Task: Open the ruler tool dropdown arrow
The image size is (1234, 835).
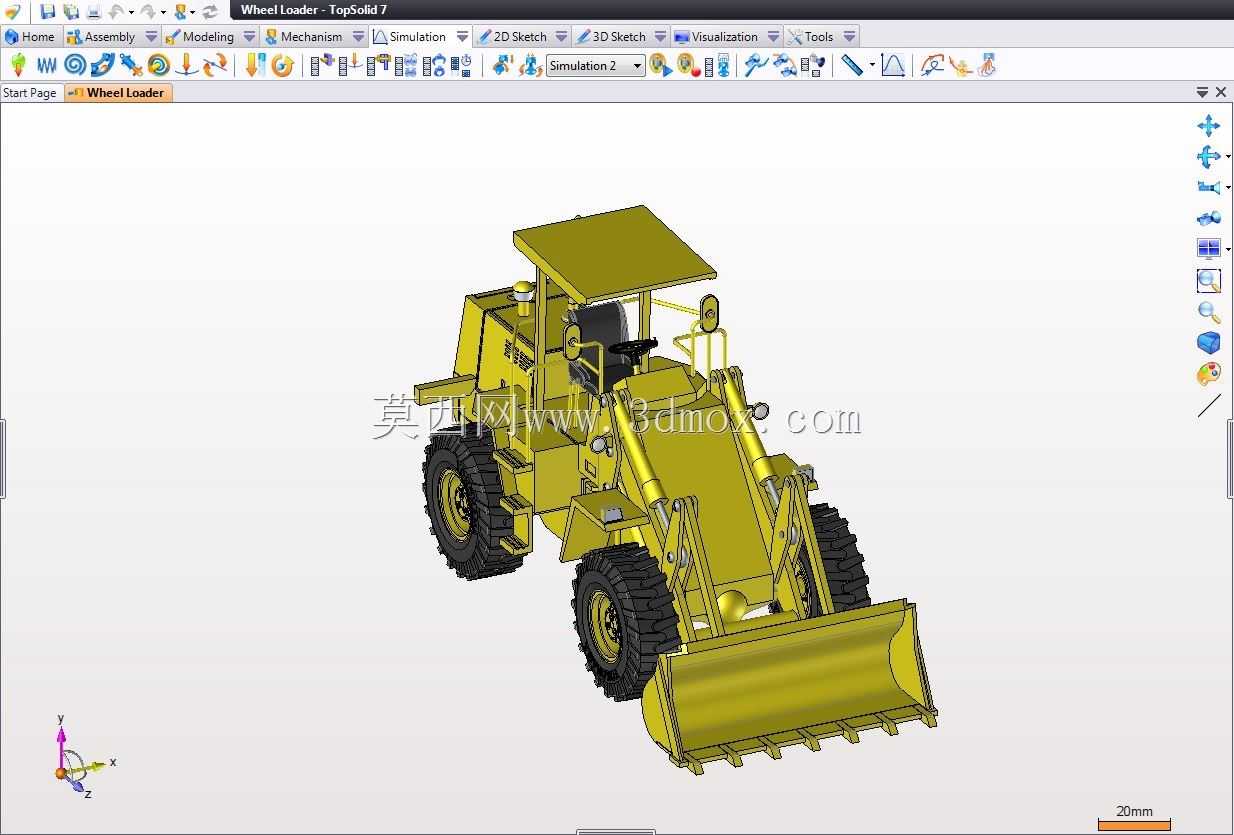Action: click(872, 66)
